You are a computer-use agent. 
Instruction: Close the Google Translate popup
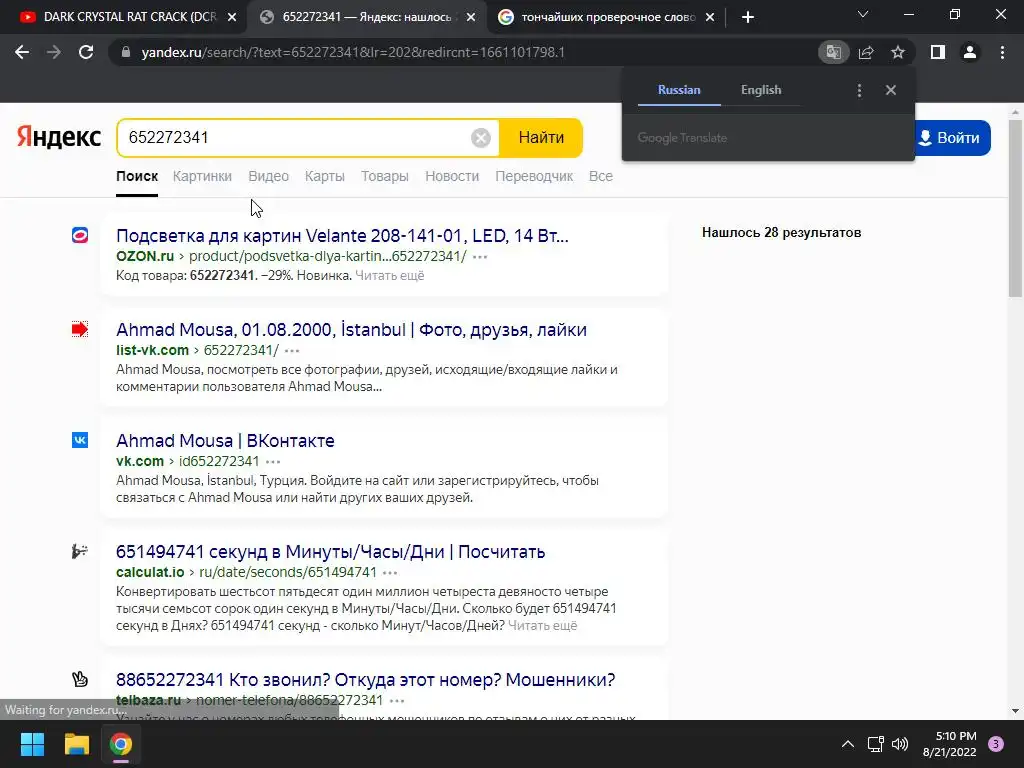891,90
